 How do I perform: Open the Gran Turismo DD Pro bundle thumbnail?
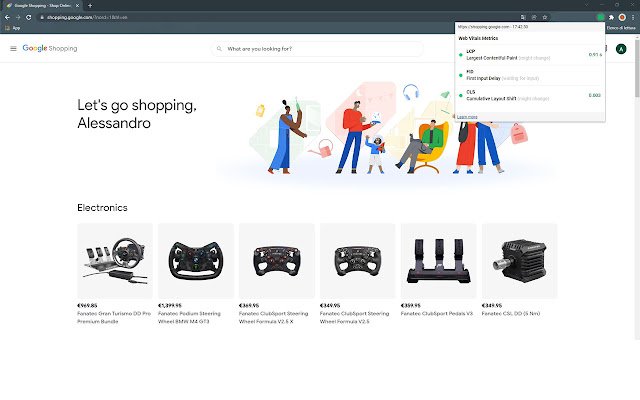115,261
